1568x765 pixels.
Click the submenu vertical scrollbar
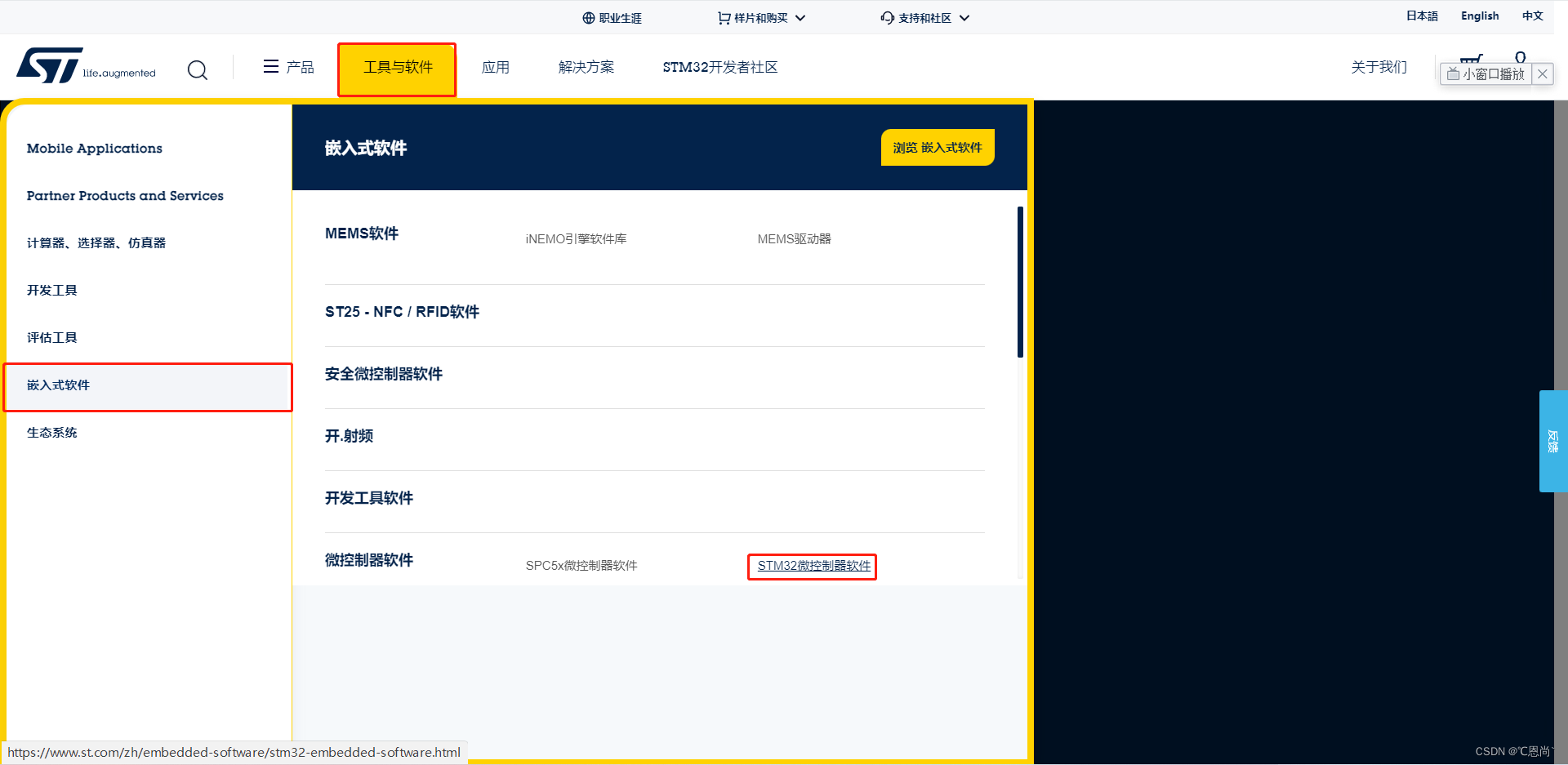pyautogui.click(x=1020, y=282)
